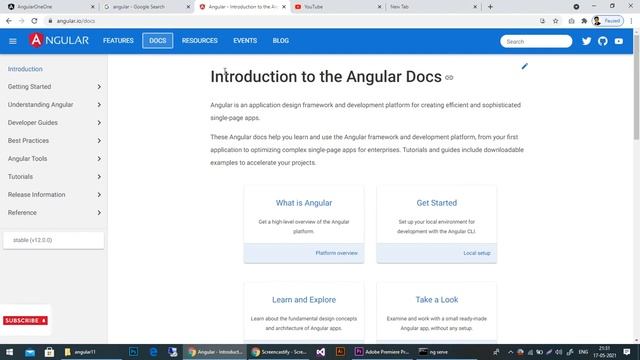Open the stable (v12.0.0) version dropdown

click(x=53, y=240)
